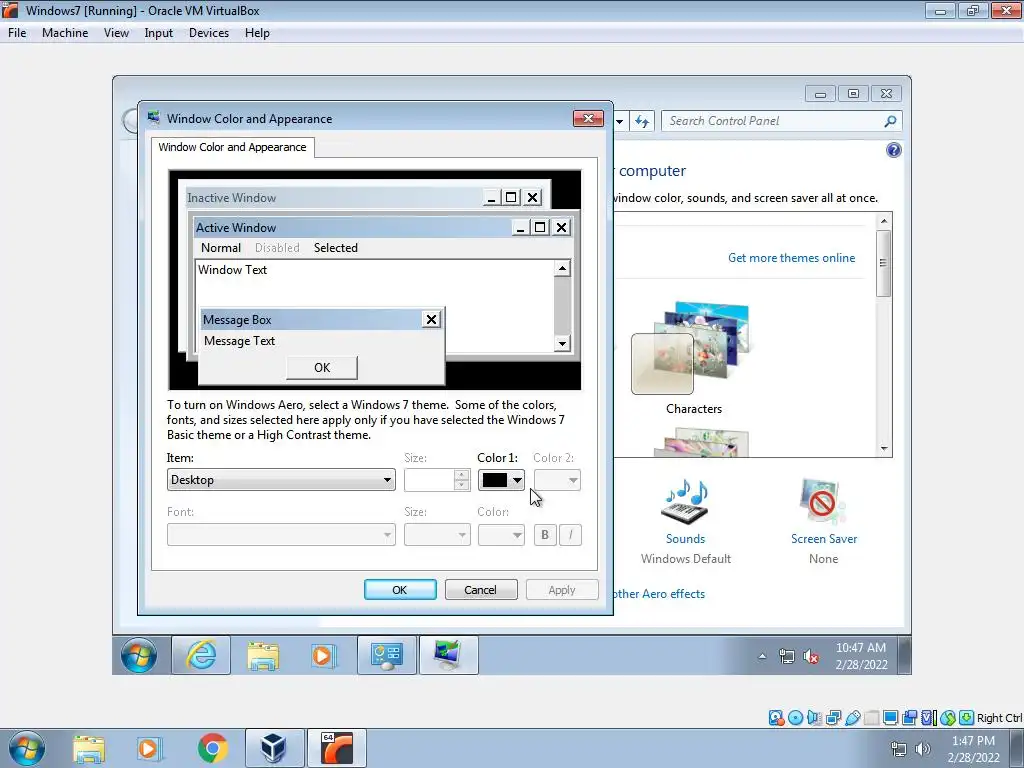Click the VirtualBox cube icon in host taskbar
This screenshot has width=1024, height=768.
click(274, 748)
